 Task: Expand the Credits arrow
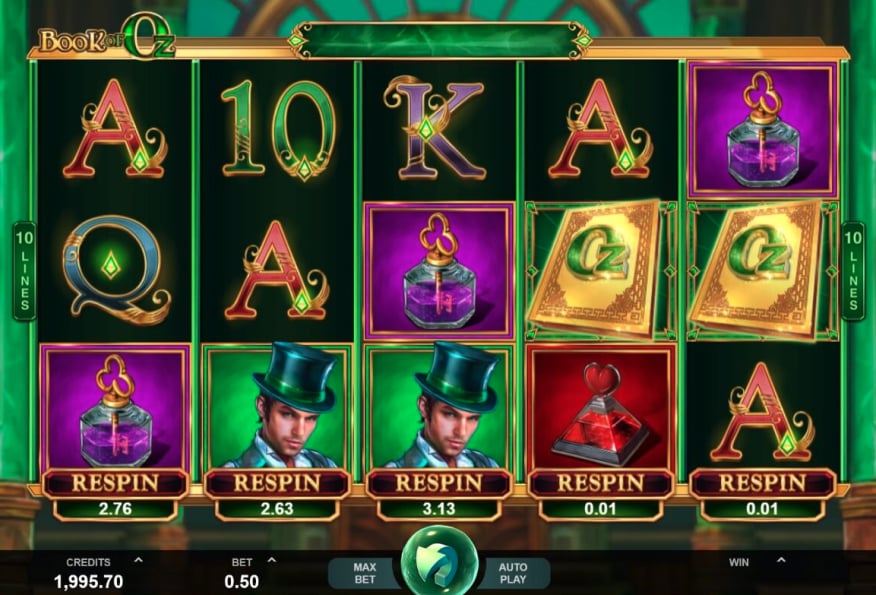click(x=139, y=560)
